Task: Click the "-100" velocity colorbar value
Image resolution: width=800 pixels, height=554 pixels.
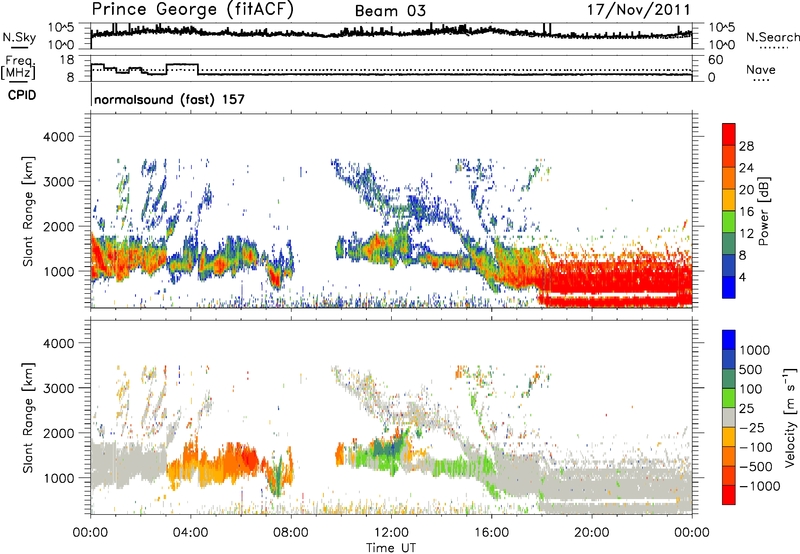Action: click(756, 447)
